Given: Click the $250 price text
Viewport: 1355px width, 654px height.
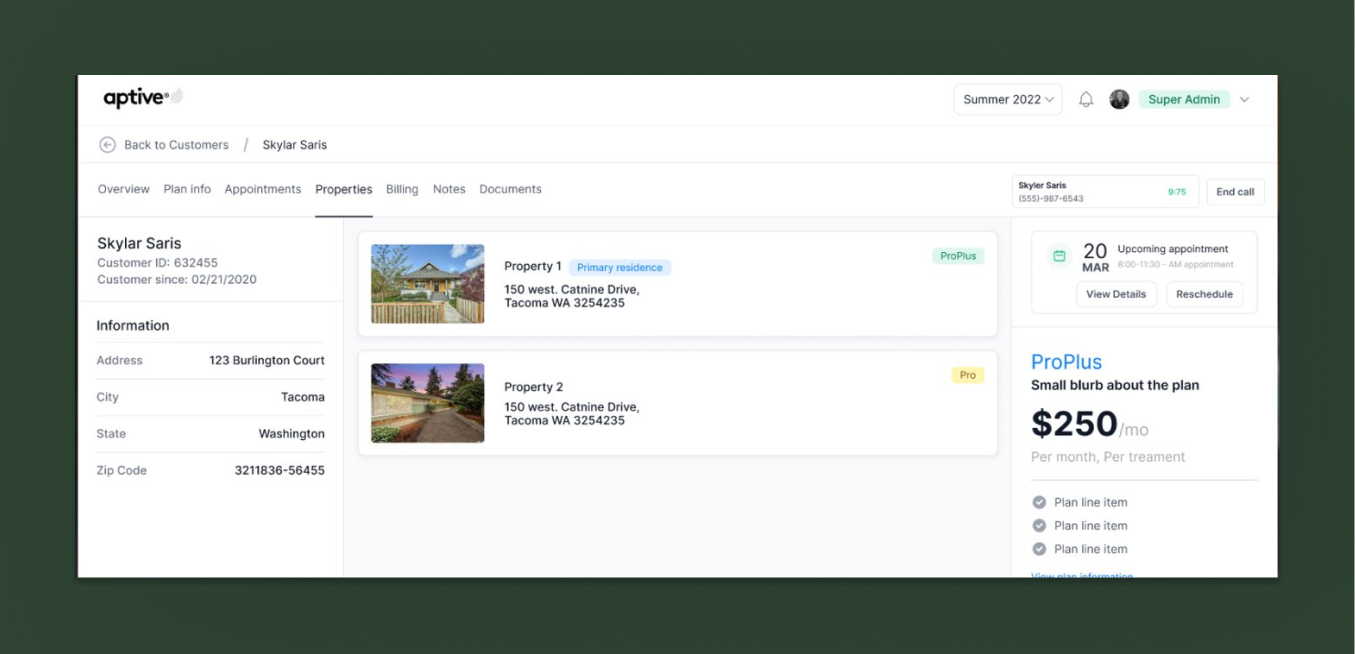Looking at the screenshot, I should pyautogui.click(x=1074, y=424).
